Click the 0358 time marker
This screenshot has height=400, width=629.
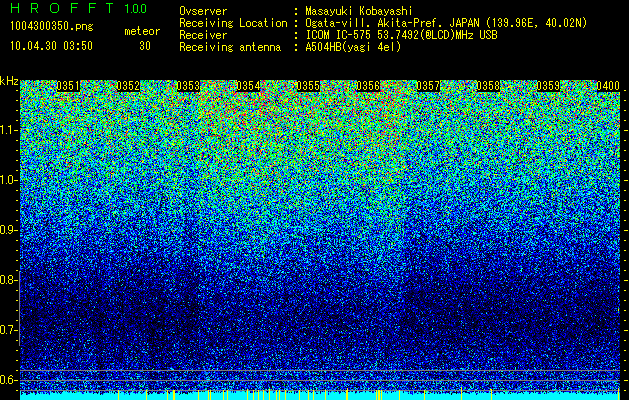click(x=488, y=86)
